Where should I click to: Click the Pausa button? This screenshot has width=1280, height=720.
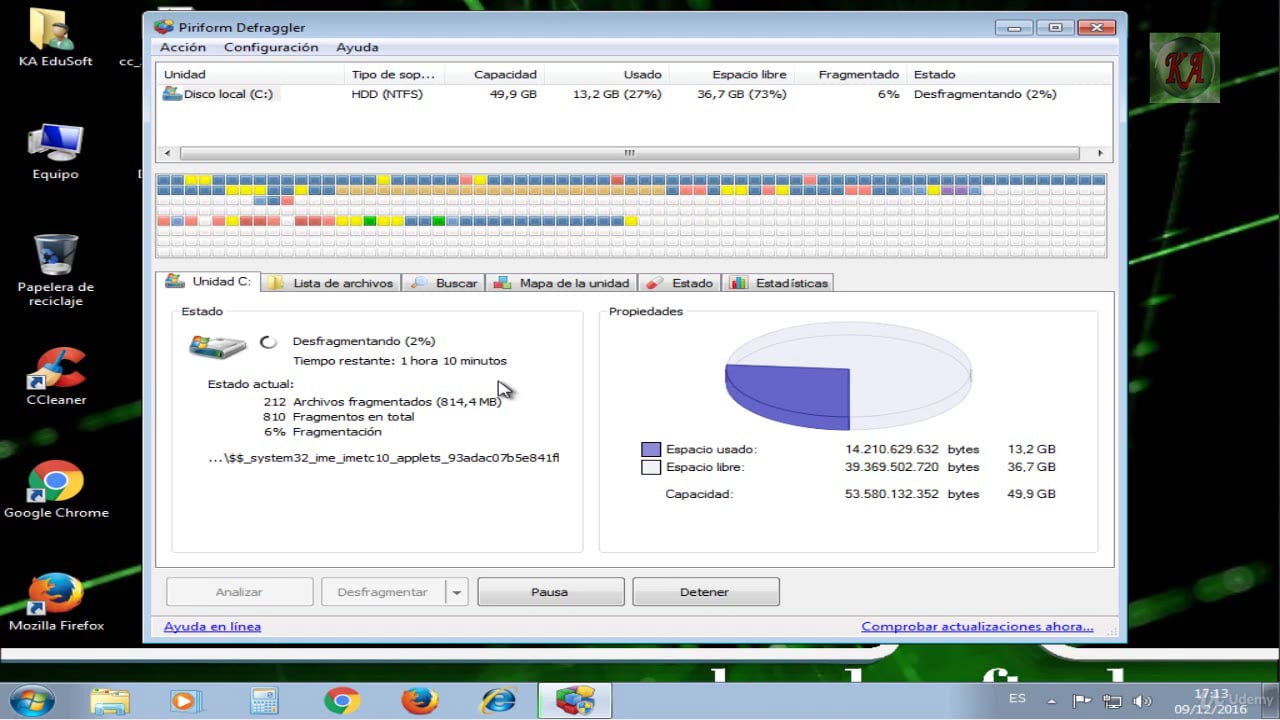point(550,592)
